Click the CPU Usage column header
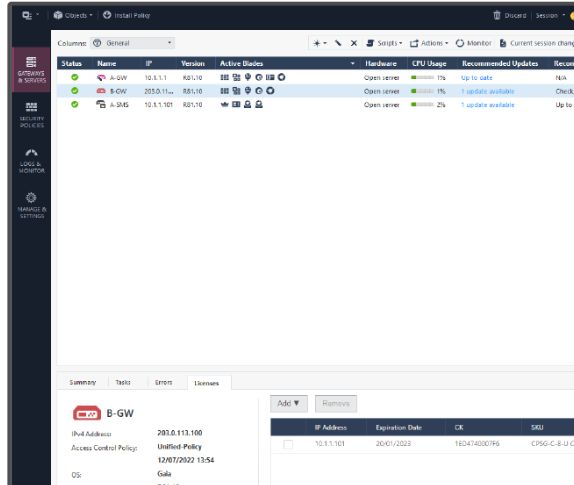 click(429, 63)
